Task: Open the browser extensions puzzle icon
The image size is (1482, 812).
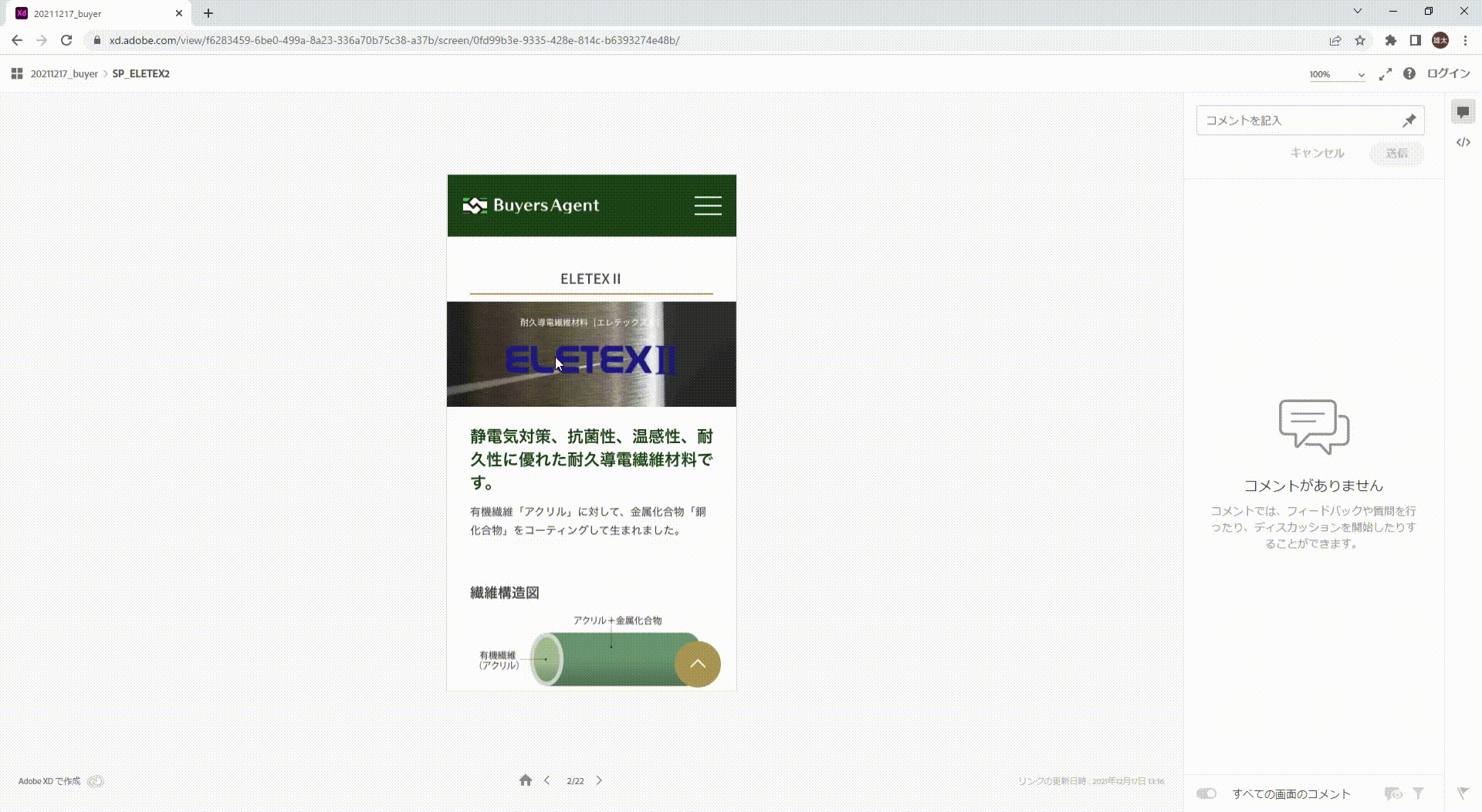Action: pyautogui.click(x=1391, y=40)
